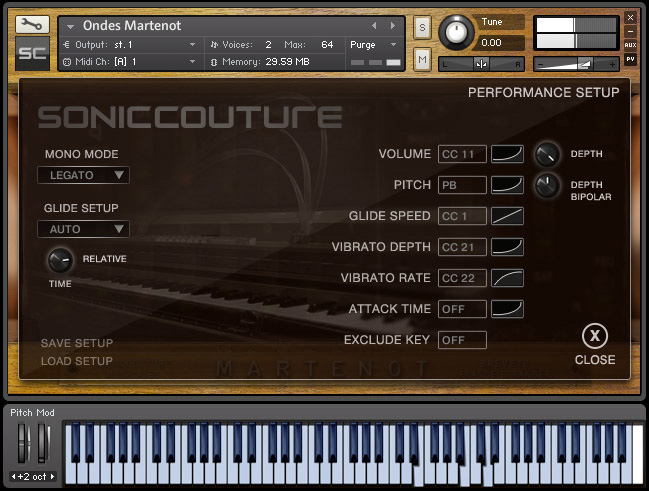Click the VOLUME CC 11 assignment field

click(x=462, y=154)
